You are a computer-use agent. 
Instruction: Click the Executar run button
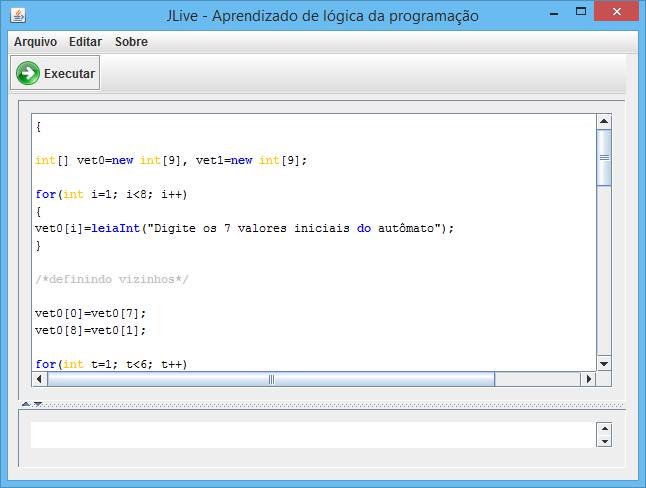(x=56, y=73)
